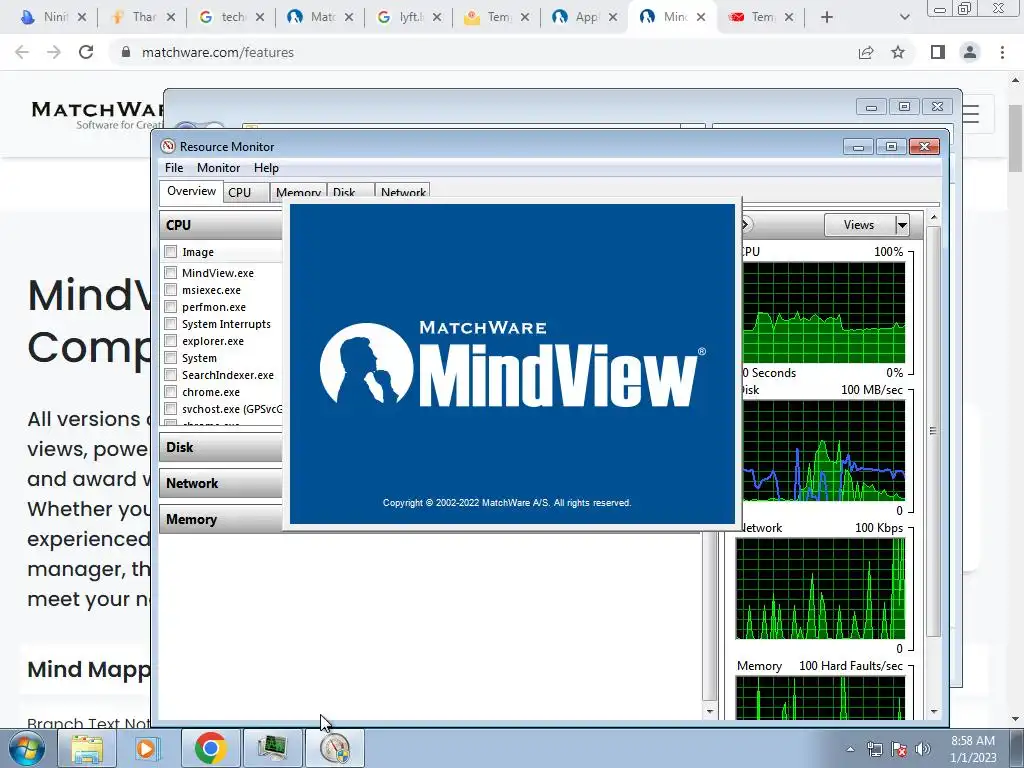The image size is (1024, 768).
Task: Click the Chrome page vertical scrollbar thumb
Action: pos(1015,139)
